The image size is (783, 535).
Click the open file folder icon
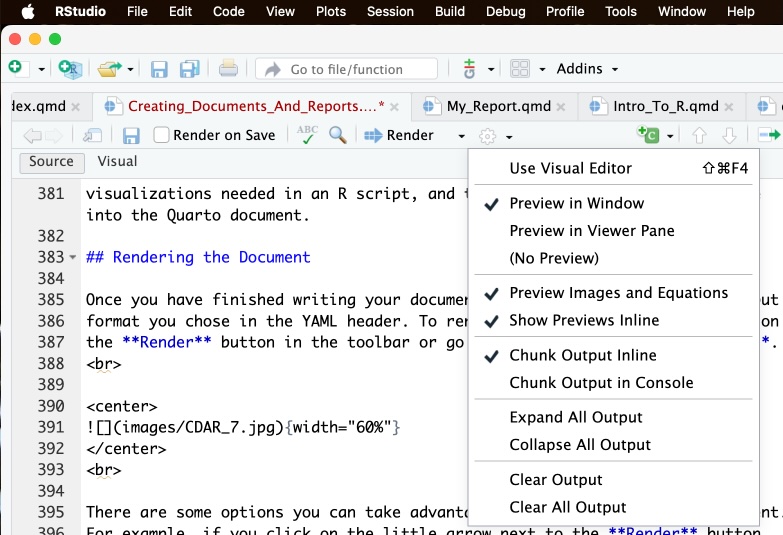click(109, 69)
